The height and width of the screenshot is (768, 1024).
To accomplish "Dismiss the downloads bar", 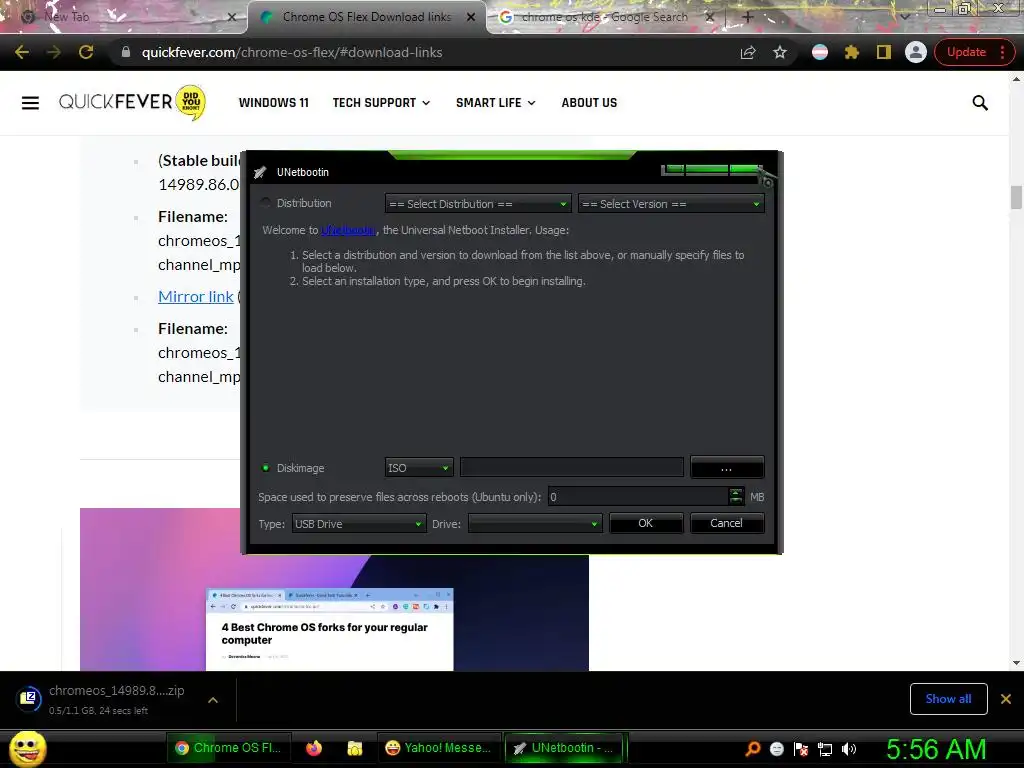I will (x=1006, y=699).
